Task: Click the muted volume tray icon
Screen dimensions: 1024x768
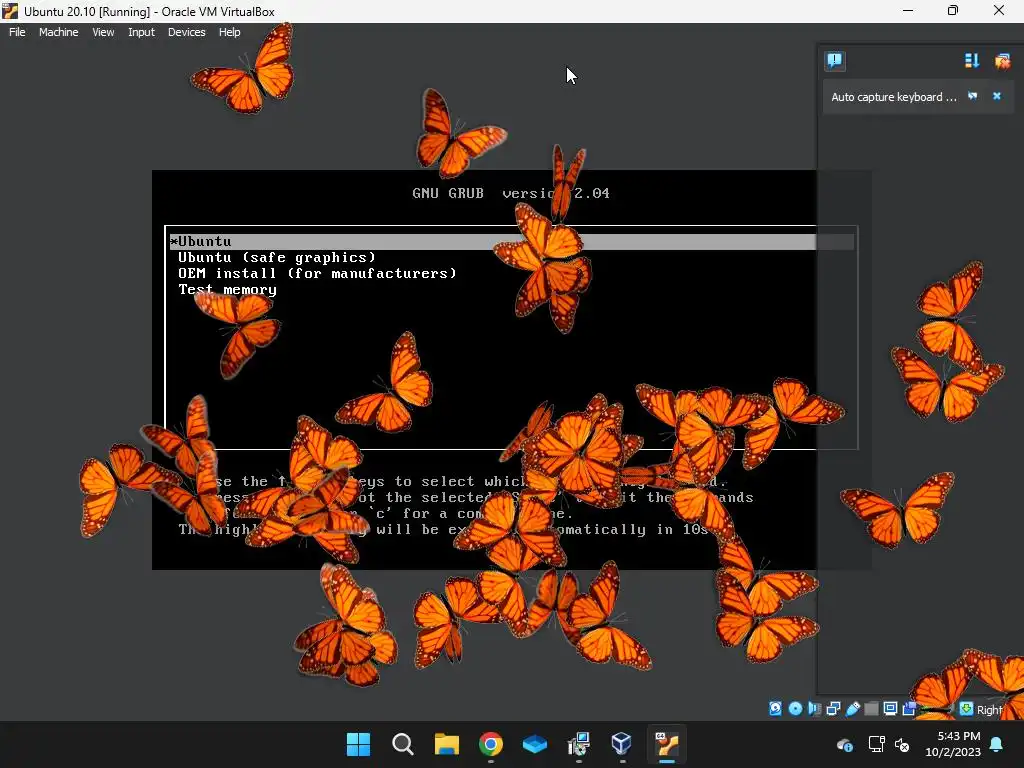Action: (x=902, y=744)
